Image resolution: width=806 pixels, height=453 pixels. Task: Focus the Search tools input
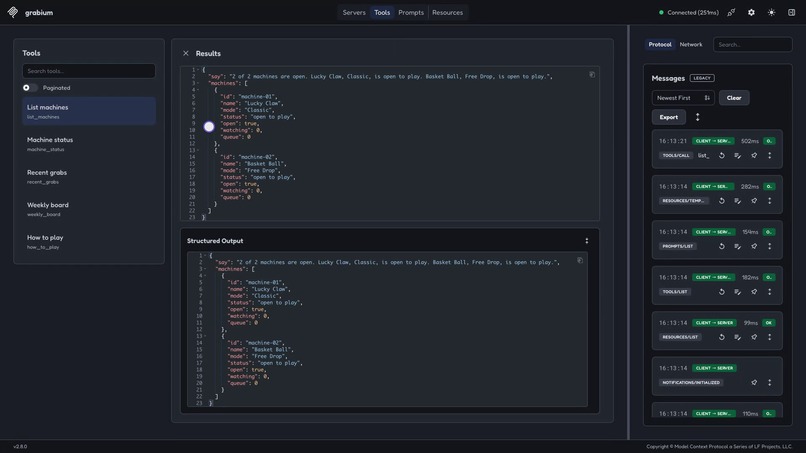(x=88, y=71)
